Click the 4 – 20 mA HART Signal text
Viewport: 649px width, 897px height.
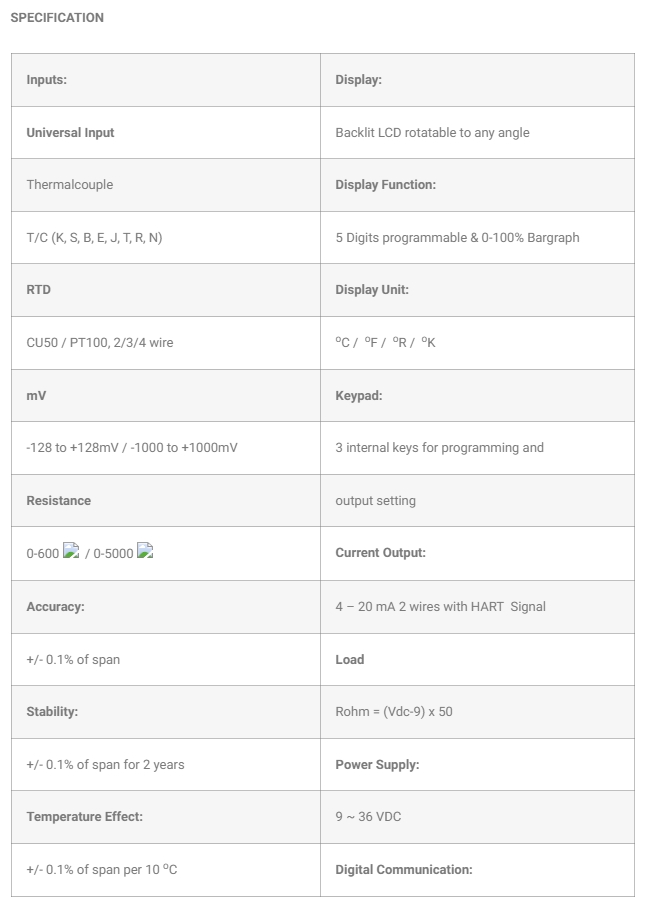click(x=440, y=606)
